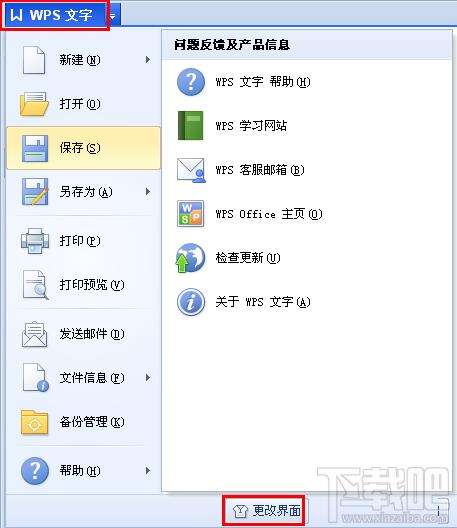Expand the 帮助 submenu arrow

148,470
